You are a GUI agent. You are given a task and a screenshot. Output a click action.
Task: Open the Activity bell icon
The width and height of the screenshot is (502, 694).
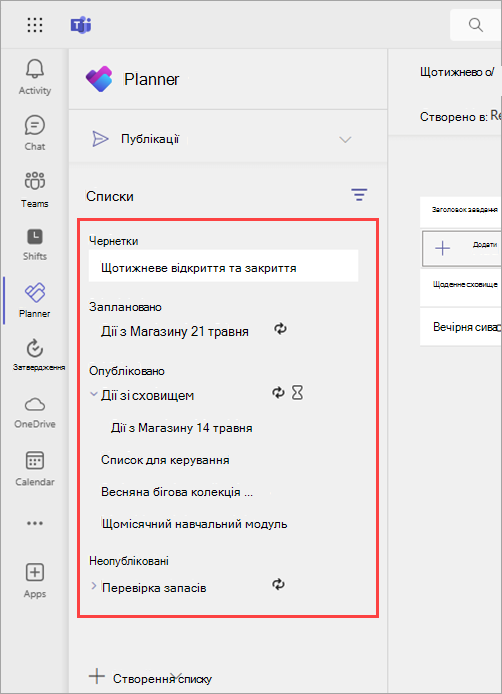point(35,69)
